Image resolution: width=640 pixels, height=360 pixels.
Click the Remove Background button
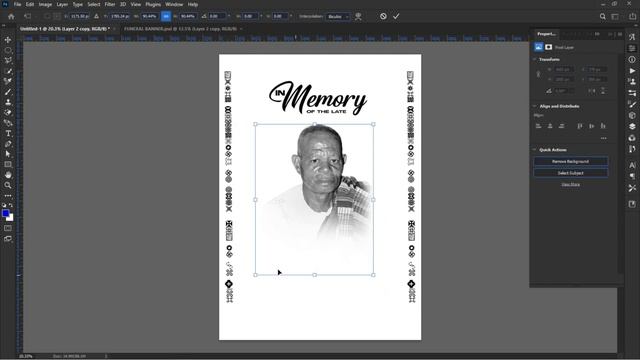pos(571,162)
